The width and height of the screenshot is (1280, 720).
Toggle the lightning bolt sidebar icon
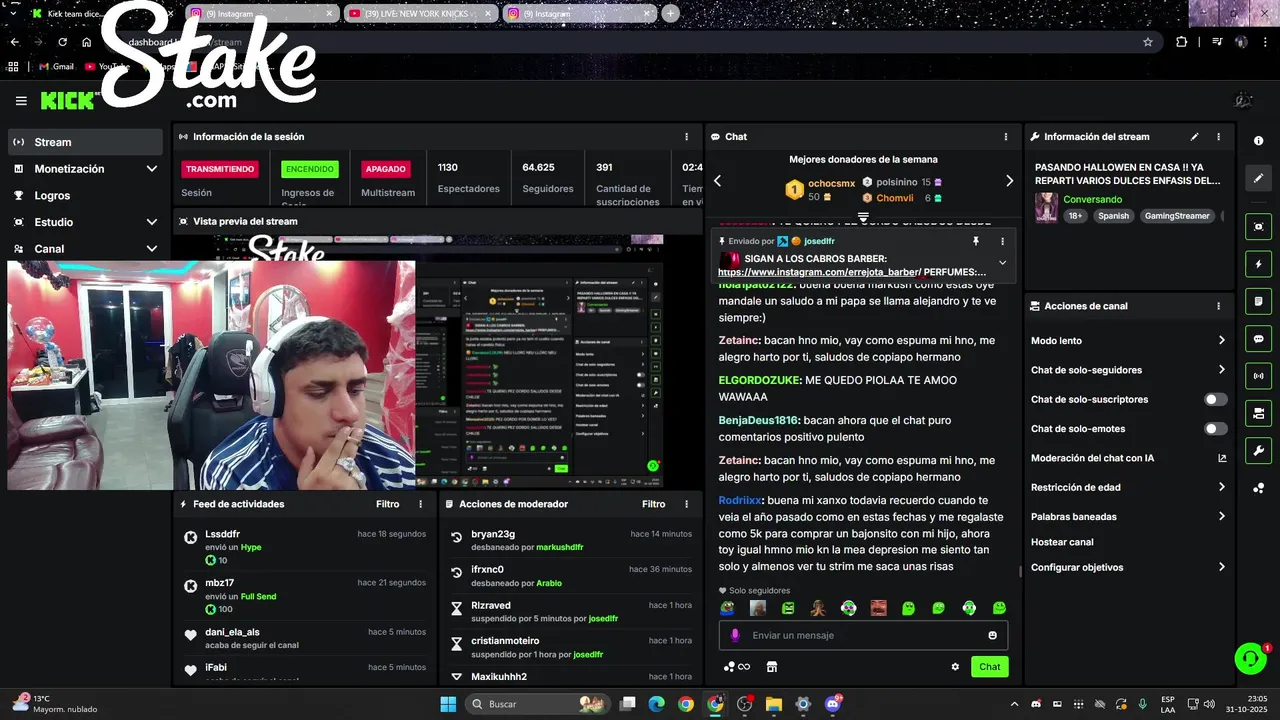point(1258,264)
